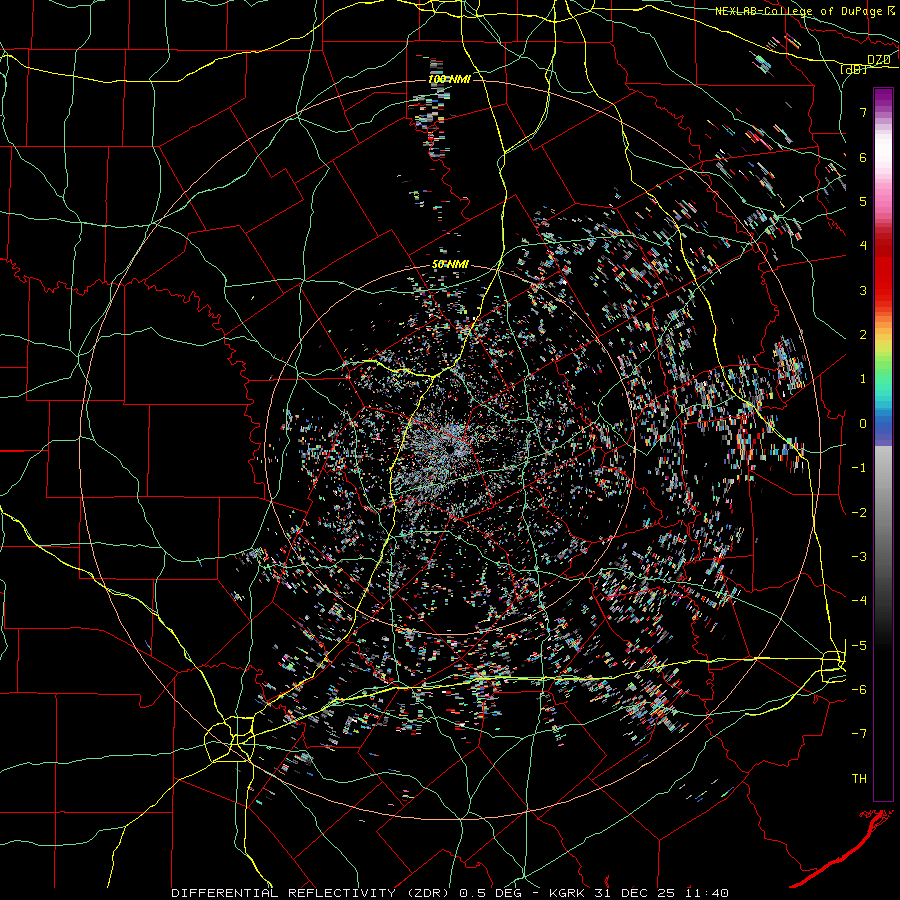Click the 0 tick label on the color scale
Image resolution: width=900 pixels, height=900 pixels.
point(863,424)
